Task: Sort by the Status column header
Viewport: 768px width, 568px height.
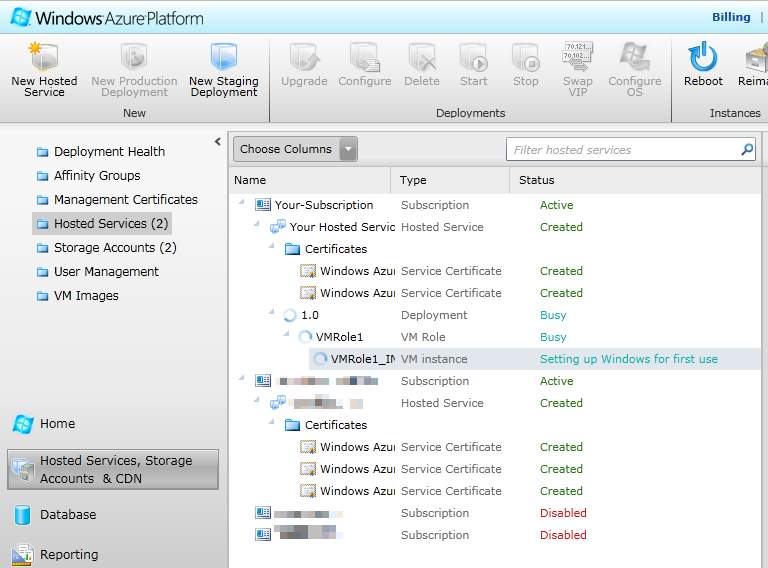Action: click(536, 180)
